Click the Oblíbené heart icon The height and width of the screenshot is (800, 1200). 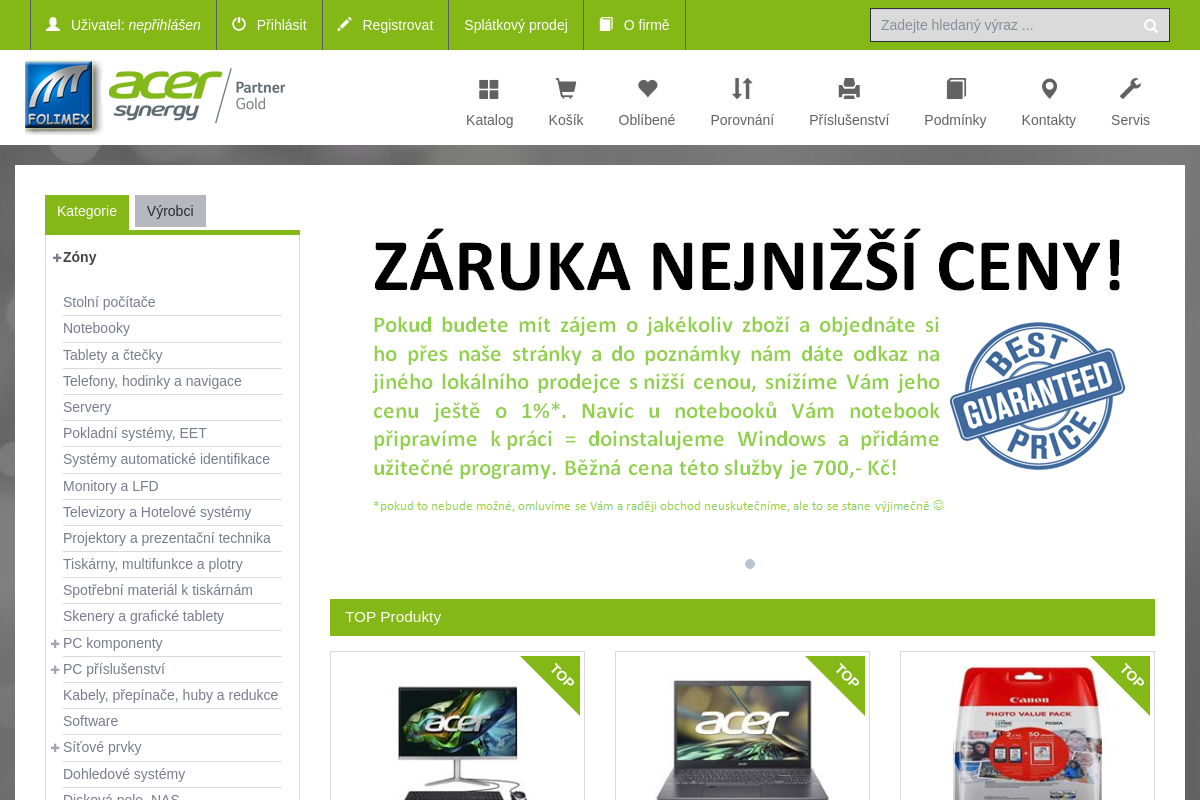(647, 88)
